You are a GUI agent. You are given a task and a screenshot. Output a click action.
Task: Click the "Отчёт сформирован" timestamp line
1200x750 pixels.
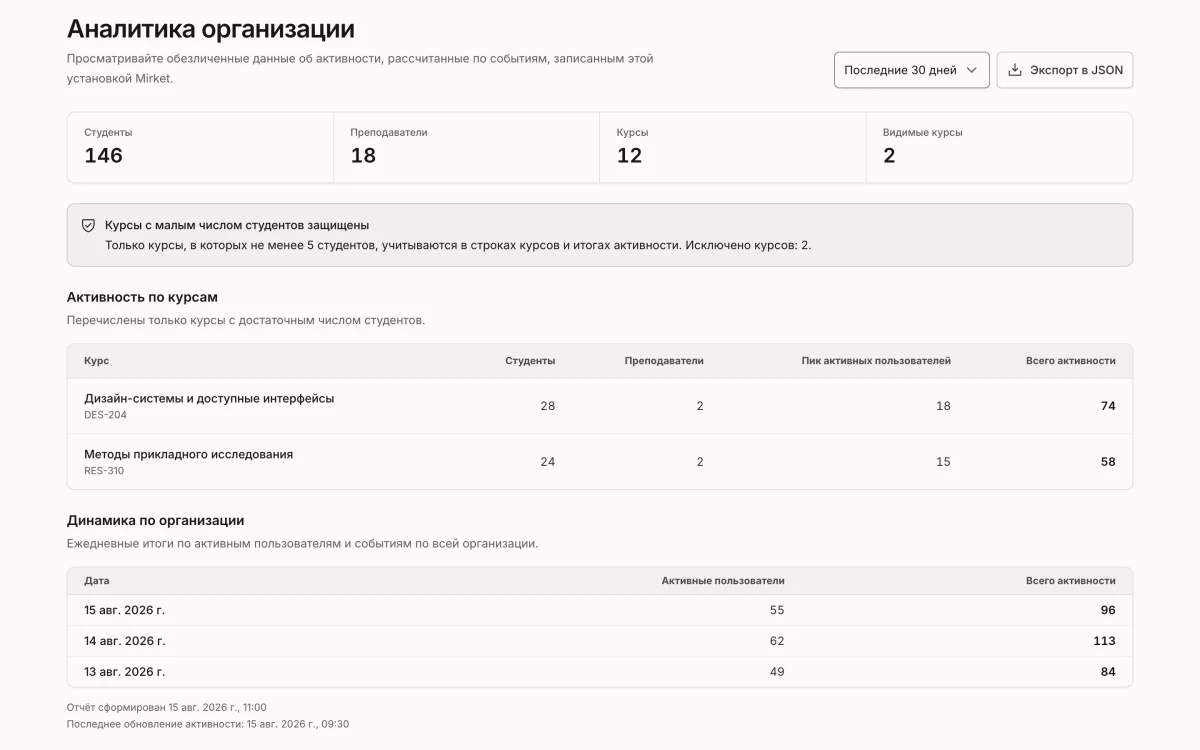pyautogui.click(x=167, y=707)
